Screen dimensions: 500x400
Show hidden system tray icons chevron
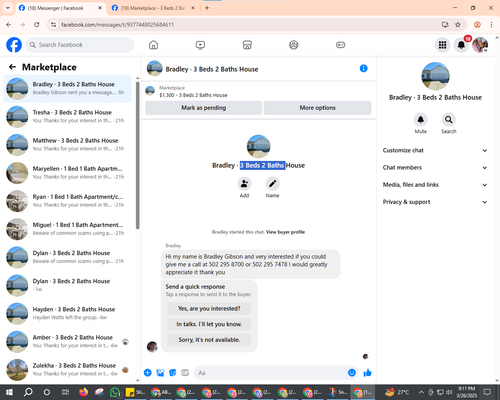pos(421,392)
